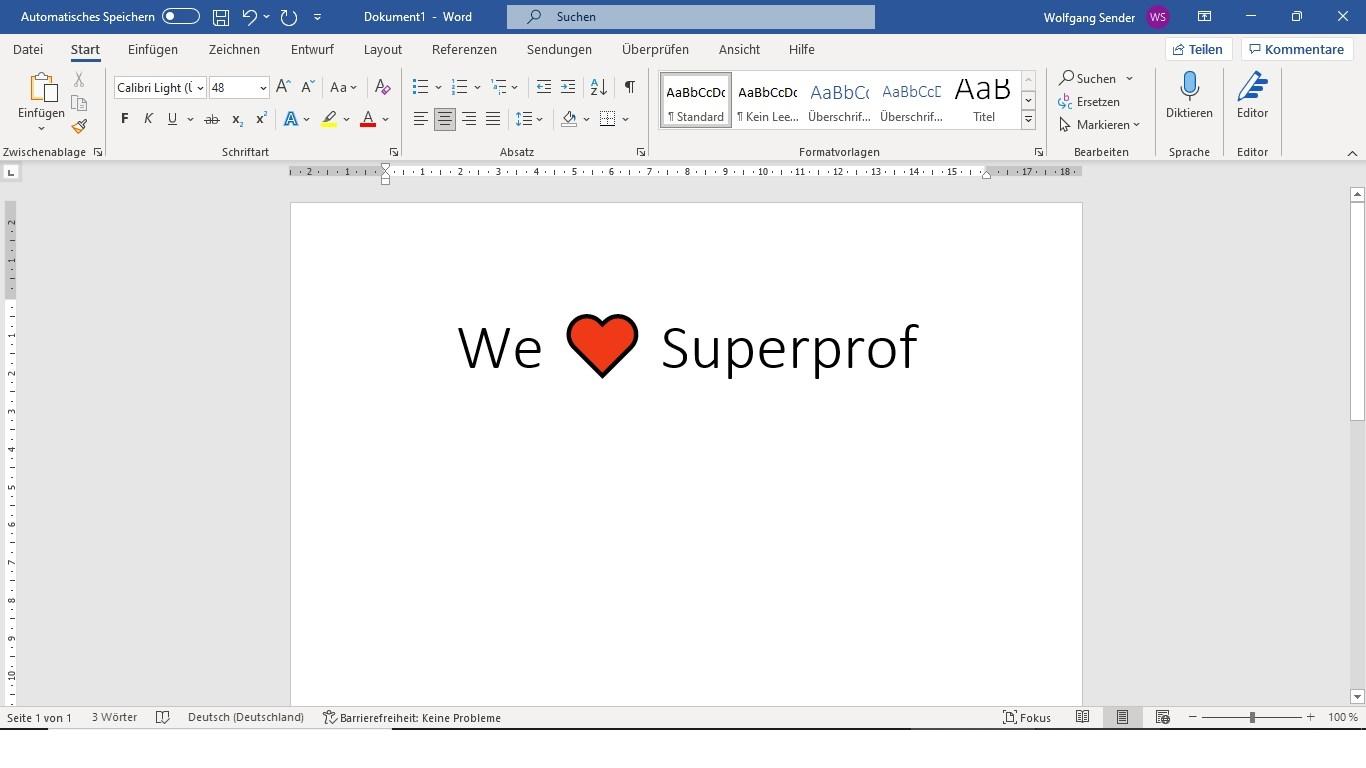1366x768 pixels.
Task: Click the Redo icon in title bar
Action: pyautogui.click(x=289, y=17)
